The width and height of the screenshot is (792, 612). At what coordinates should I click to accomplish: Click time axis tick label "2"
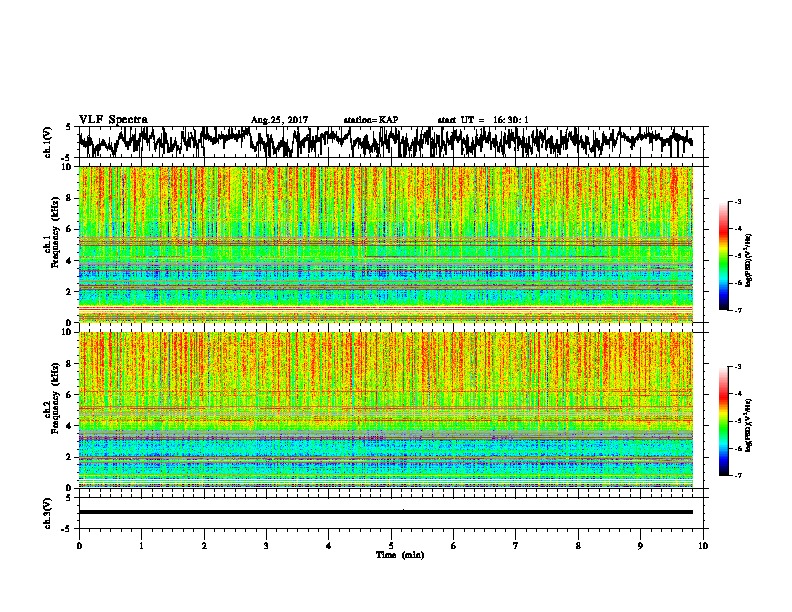[204, 546]
